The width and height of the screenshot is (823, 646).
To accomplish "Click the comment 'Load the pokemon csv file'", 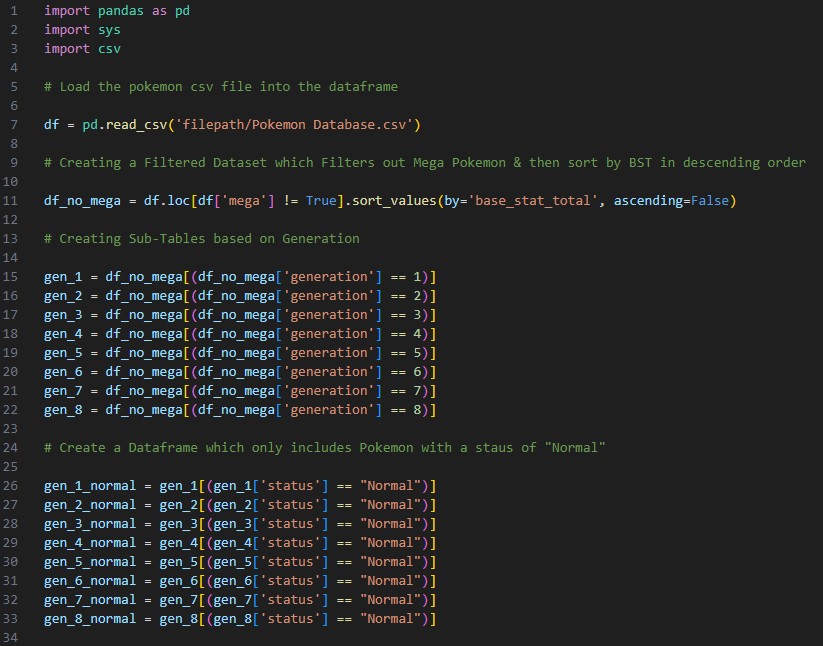I will click(220, 87).
